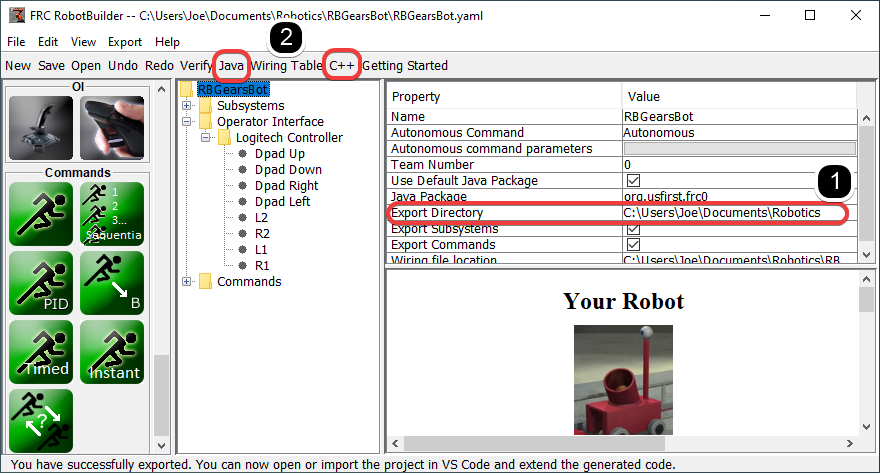Edit the Name property value
Screen dimensions: 880x473
coord(740,117)
